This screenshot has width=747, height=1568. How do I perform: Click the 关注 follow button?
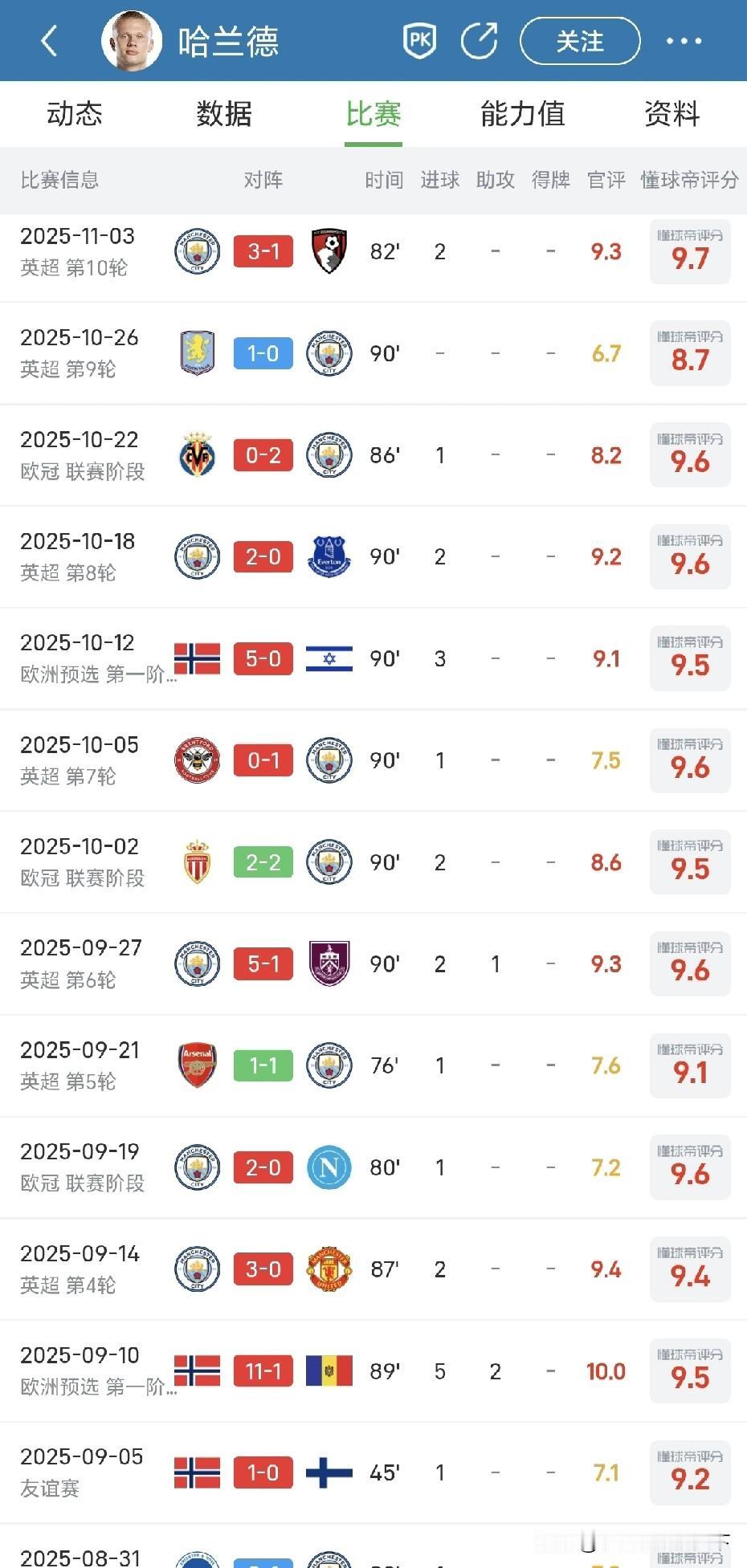pyautogui.click(x=580, y=41)
